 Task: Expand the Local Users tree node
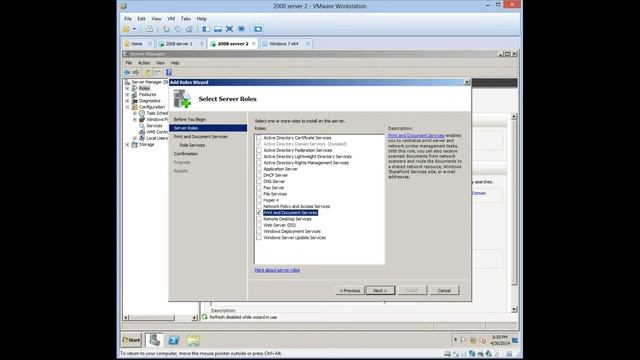coord(135,138)
